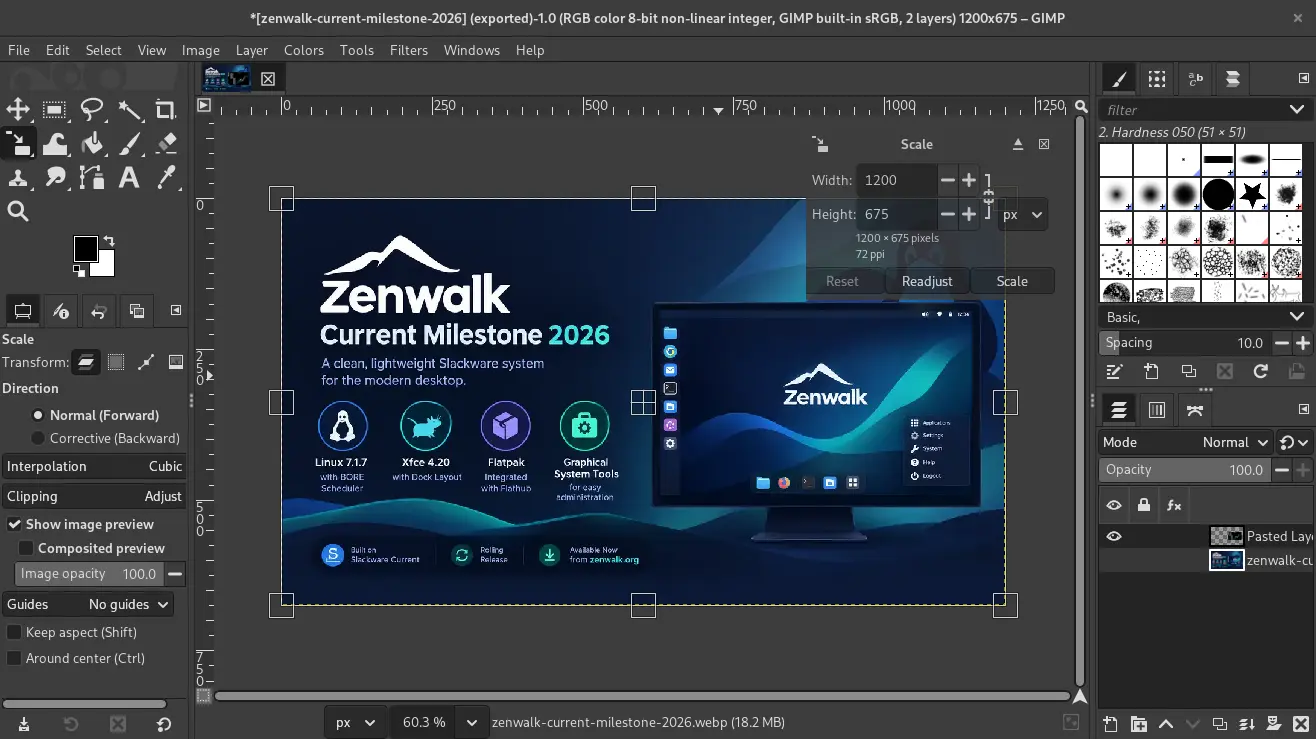
Task: Toggle the Quick Mask button
Action: pos(204,696)
